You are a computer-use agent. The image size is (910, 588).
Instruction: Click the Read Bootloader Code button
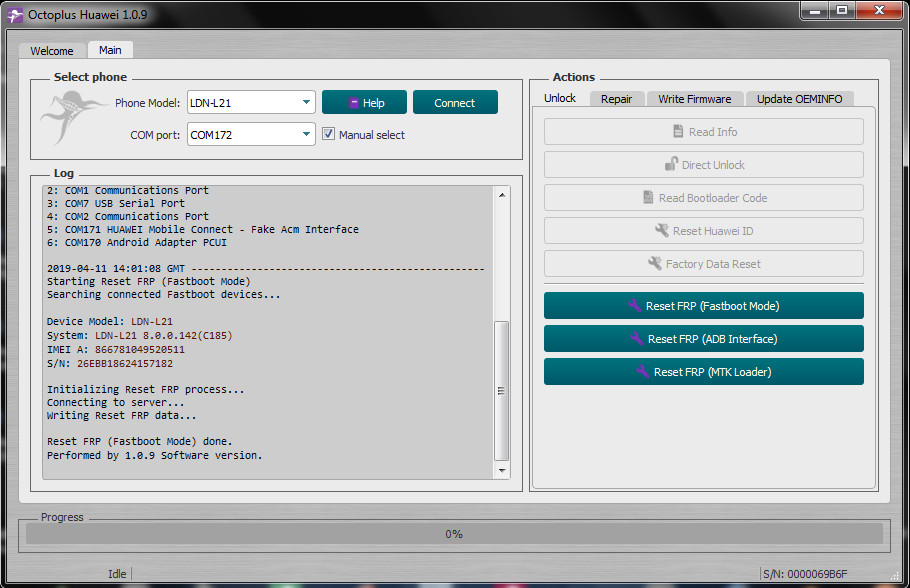coord(703,197)
